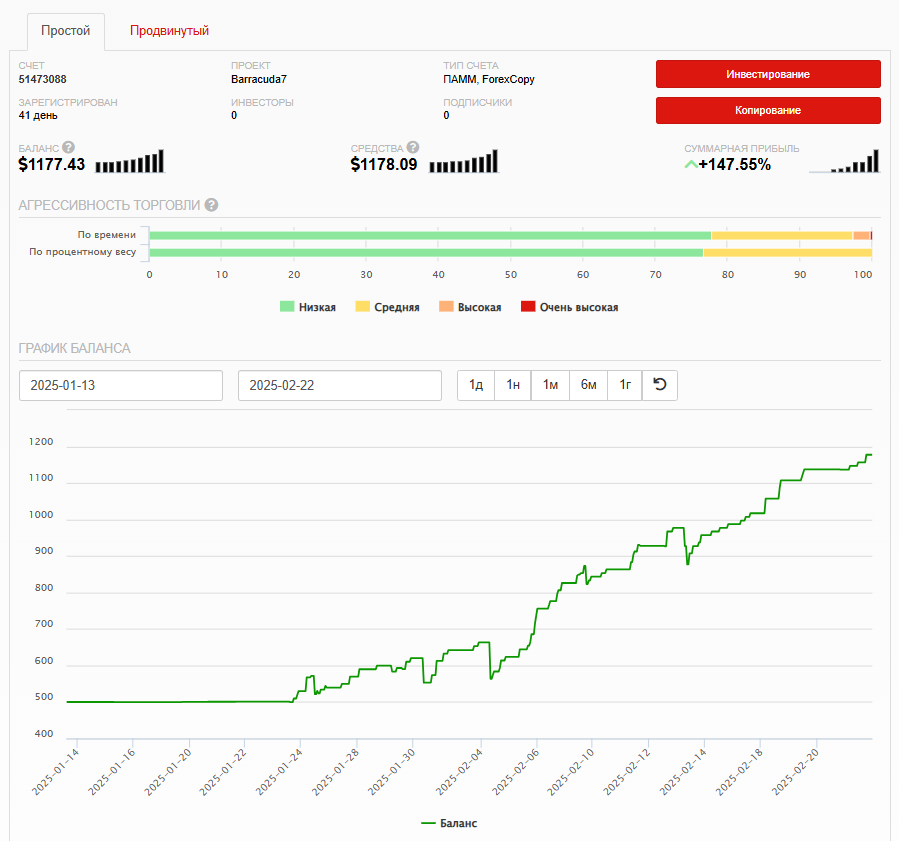
Task: Open start date picker 2025-01-13
Action: point(120,385)
